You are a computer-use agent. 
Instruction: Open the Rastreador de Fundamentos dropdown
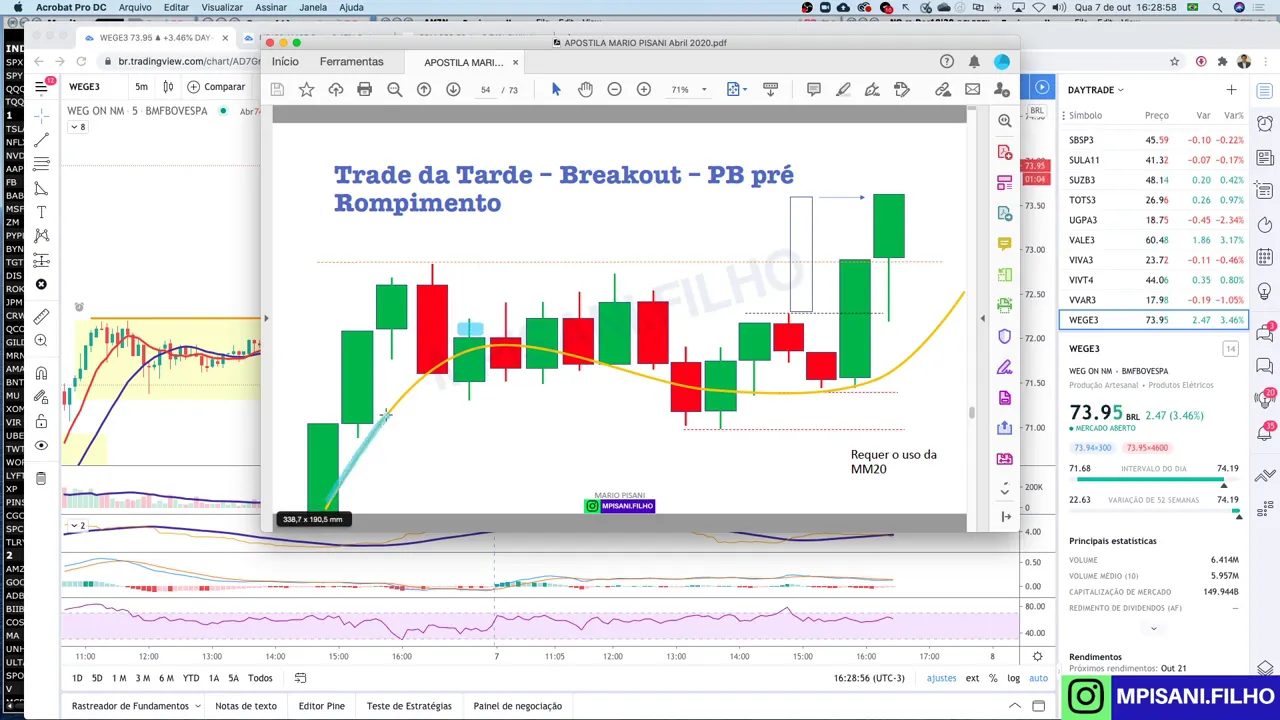point(136,706)
